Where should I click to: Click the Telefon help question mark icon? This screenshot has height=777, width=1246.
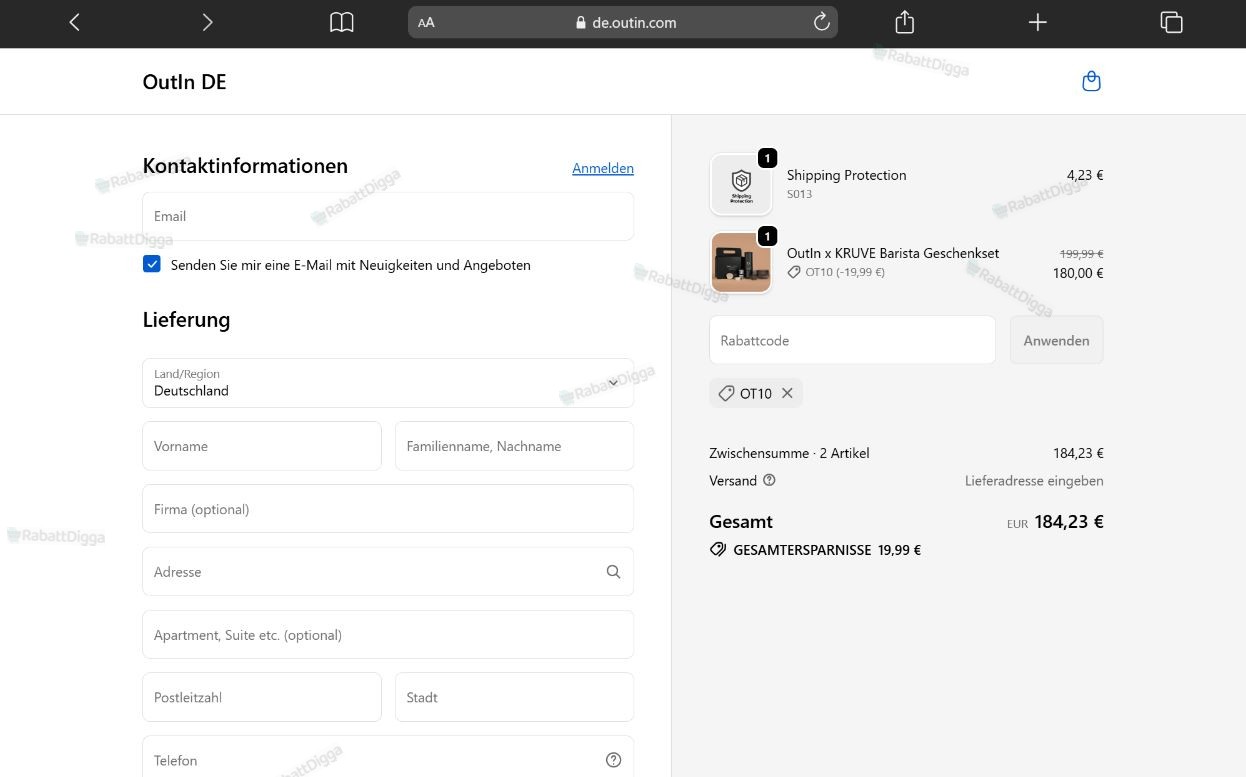[x=613, y=760]
